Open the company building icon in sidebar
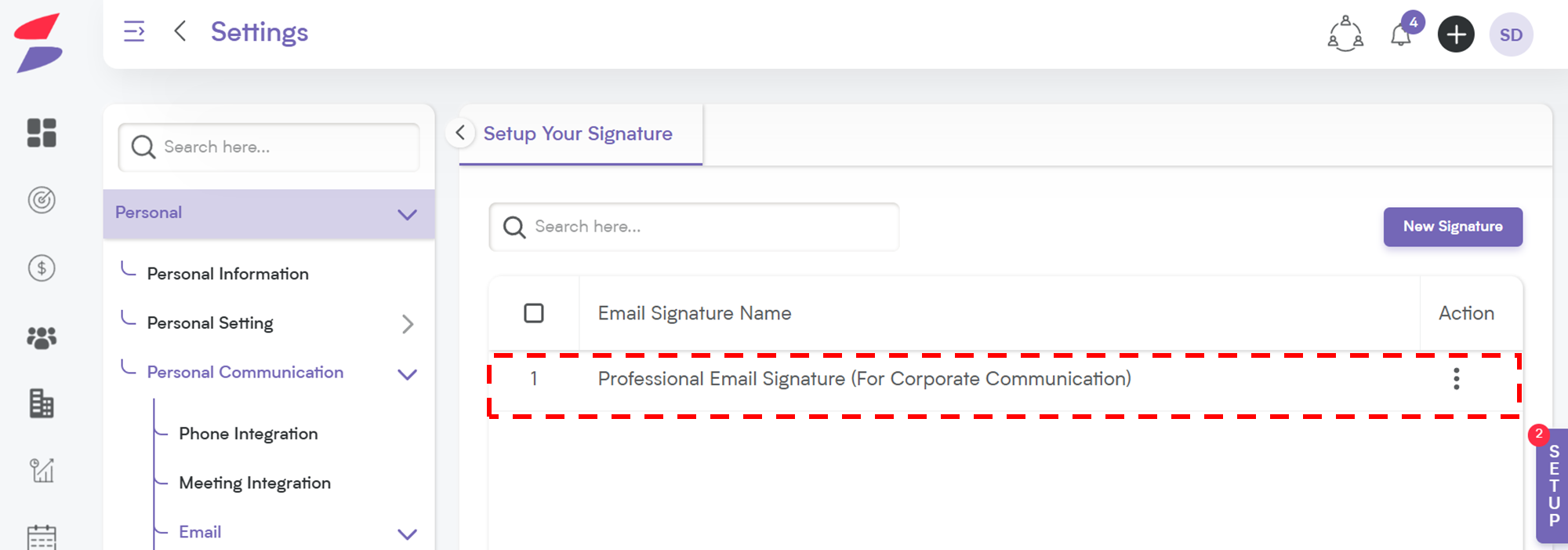The image size is (1568, 550). (42, 403)
